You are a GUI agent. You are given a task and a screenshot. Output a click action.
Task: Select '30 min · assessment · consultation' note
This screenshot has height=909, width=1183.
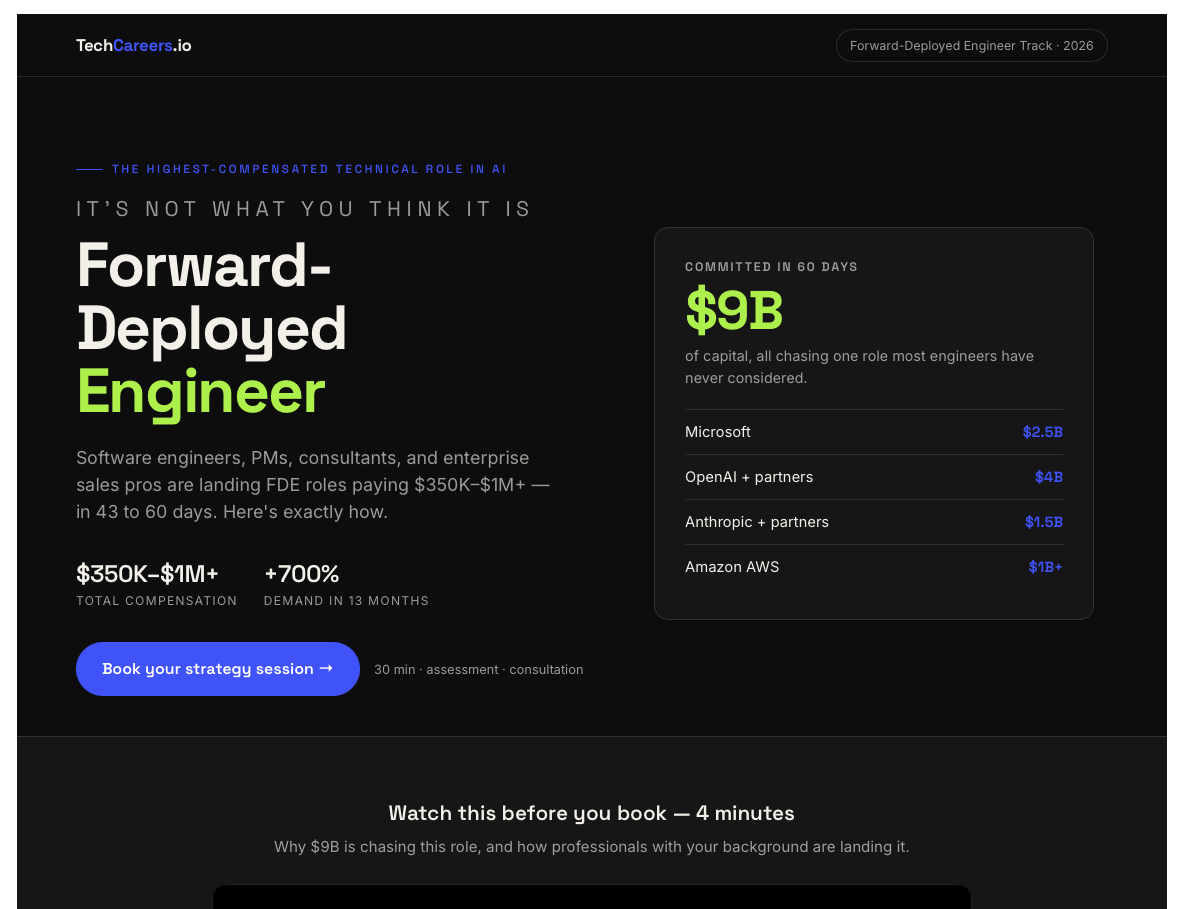click(x=478, y=670)
